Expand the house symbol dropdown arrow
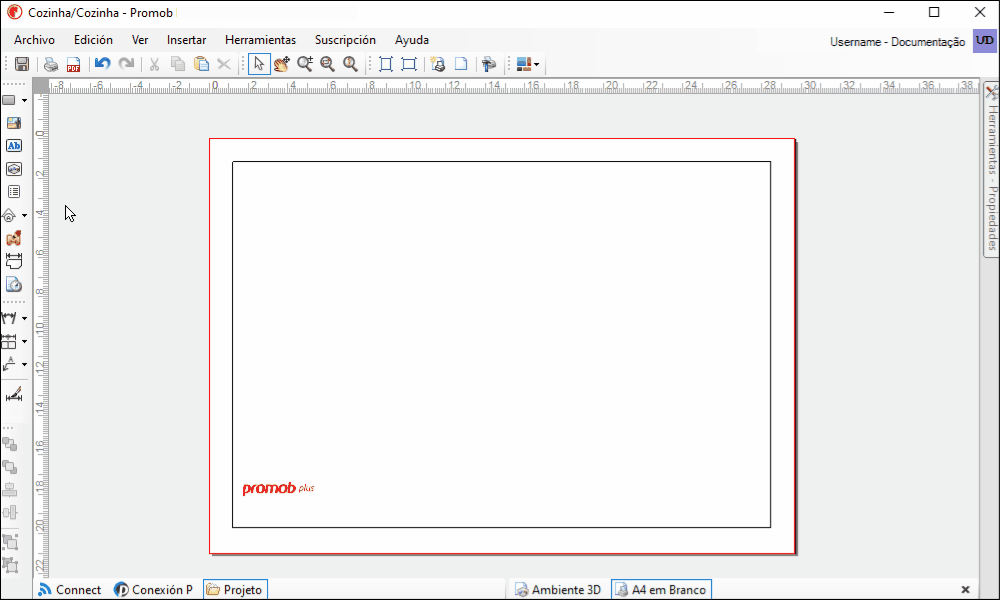Viewport: 1000px width, 600px height. 24,216
